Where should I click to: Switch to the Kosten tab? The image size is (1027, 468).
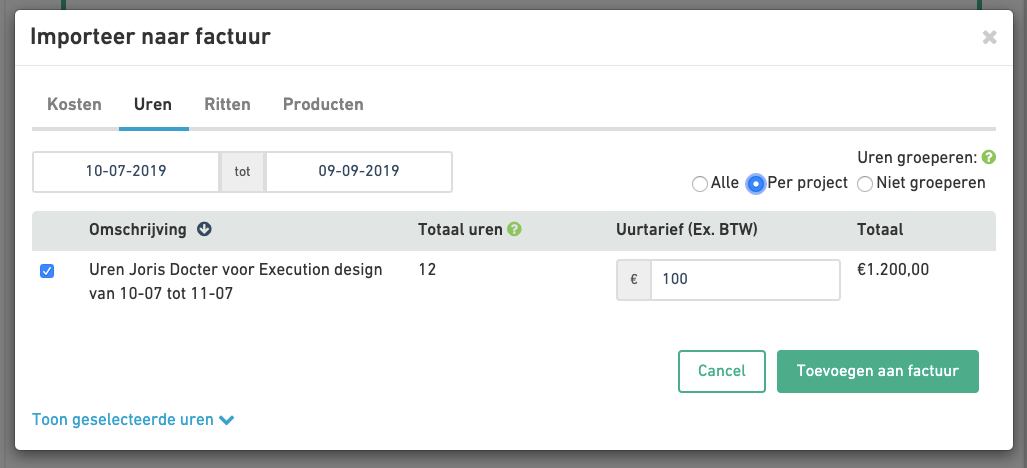tap(75, 104)
